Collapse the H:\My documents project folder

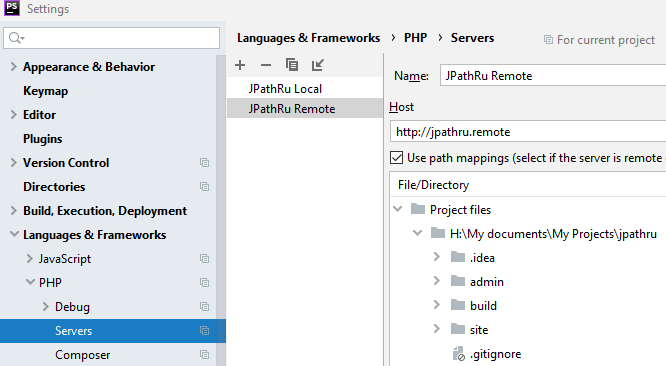[418, 233]
